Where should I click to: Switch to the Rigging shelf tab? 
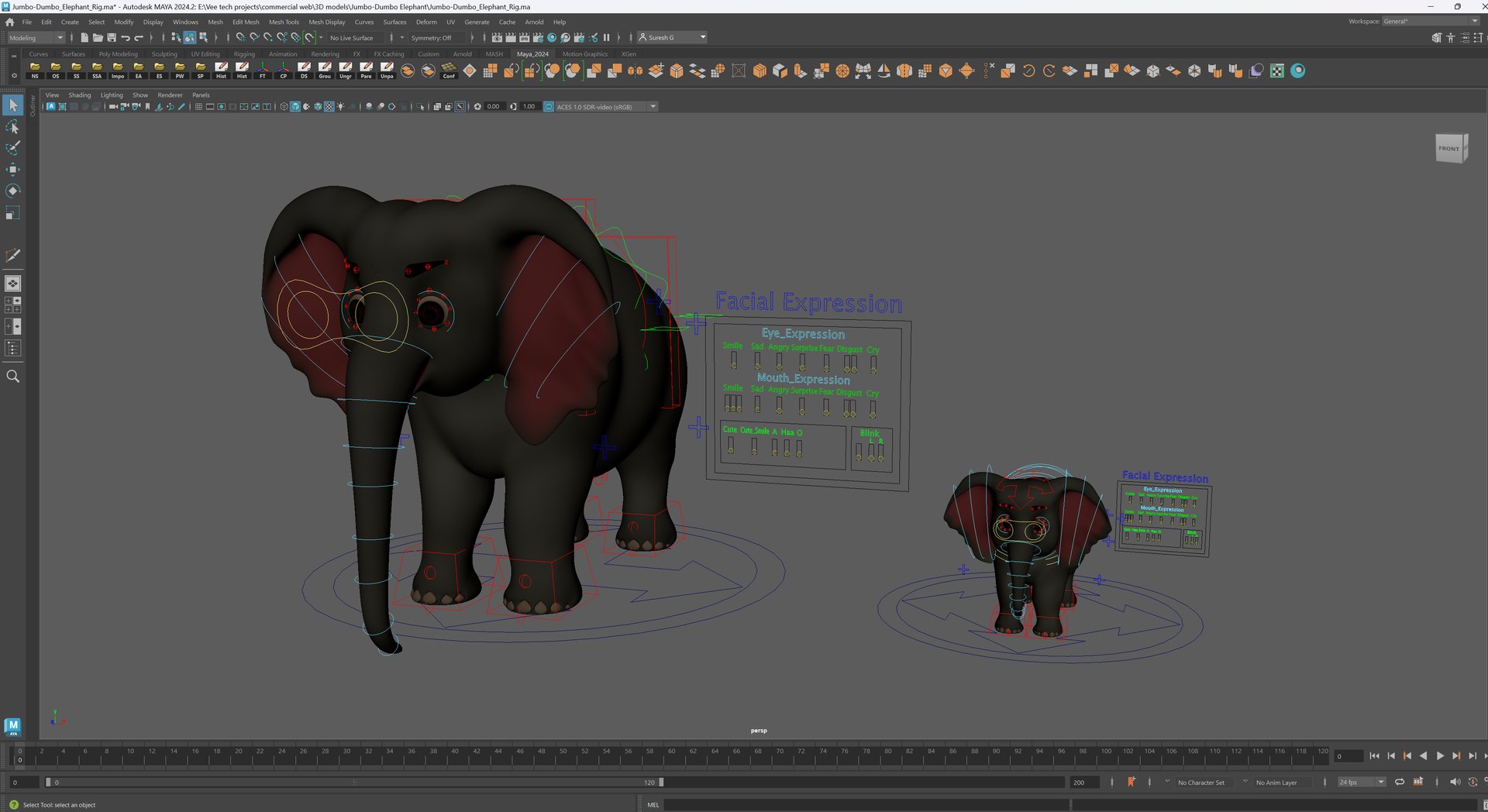244,54
